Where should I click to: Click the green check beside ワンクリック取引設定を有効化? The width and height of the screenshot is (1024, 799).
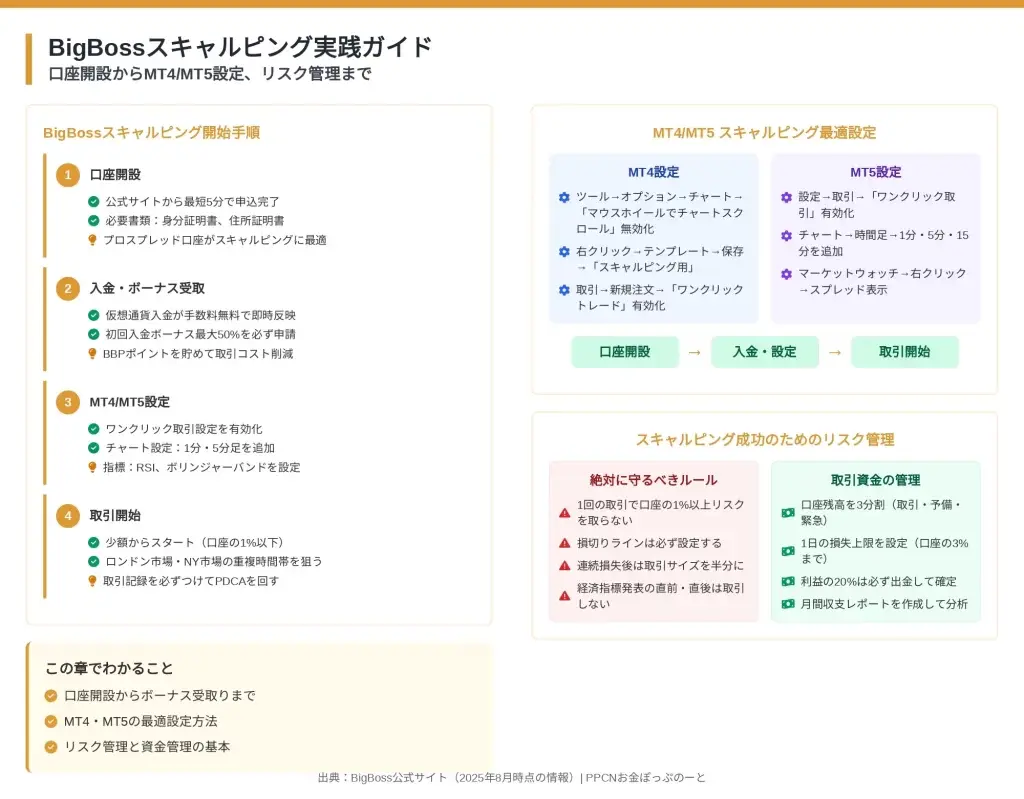[94, 429]
